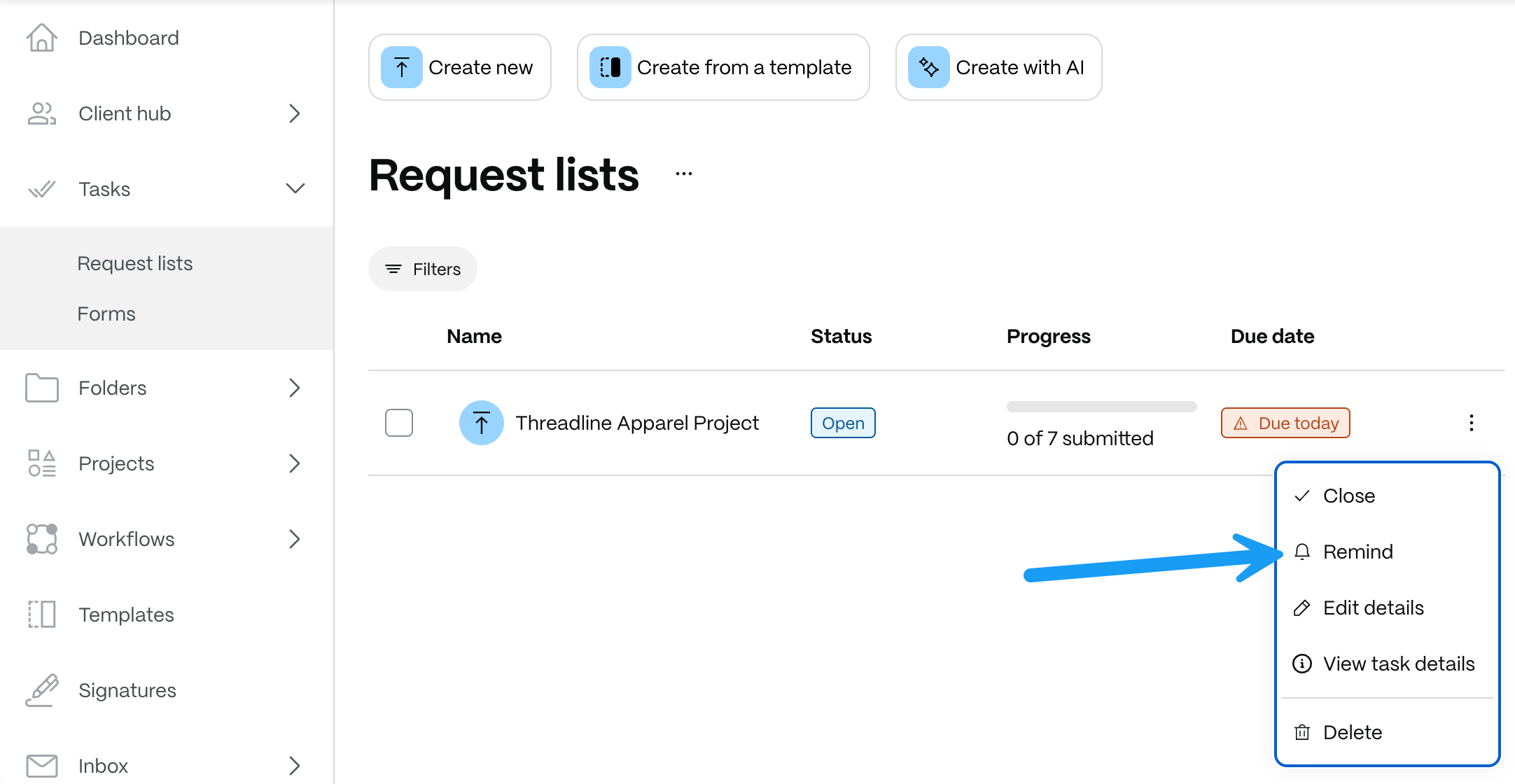
Task: Click the submission progress bar
Action: (1102, 407)
